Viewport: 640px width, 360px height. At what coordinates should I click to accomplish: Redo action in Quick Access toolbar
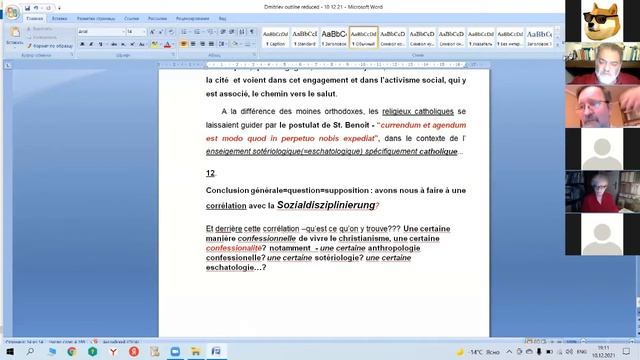(x=48, y=8)
